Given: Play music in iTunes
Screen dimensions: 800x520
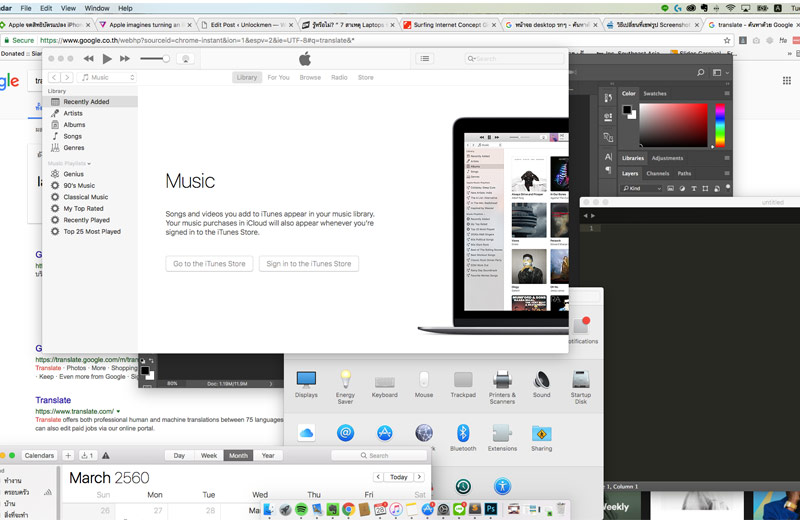Looking at the screenshot, I should click(x=107, y=59).
